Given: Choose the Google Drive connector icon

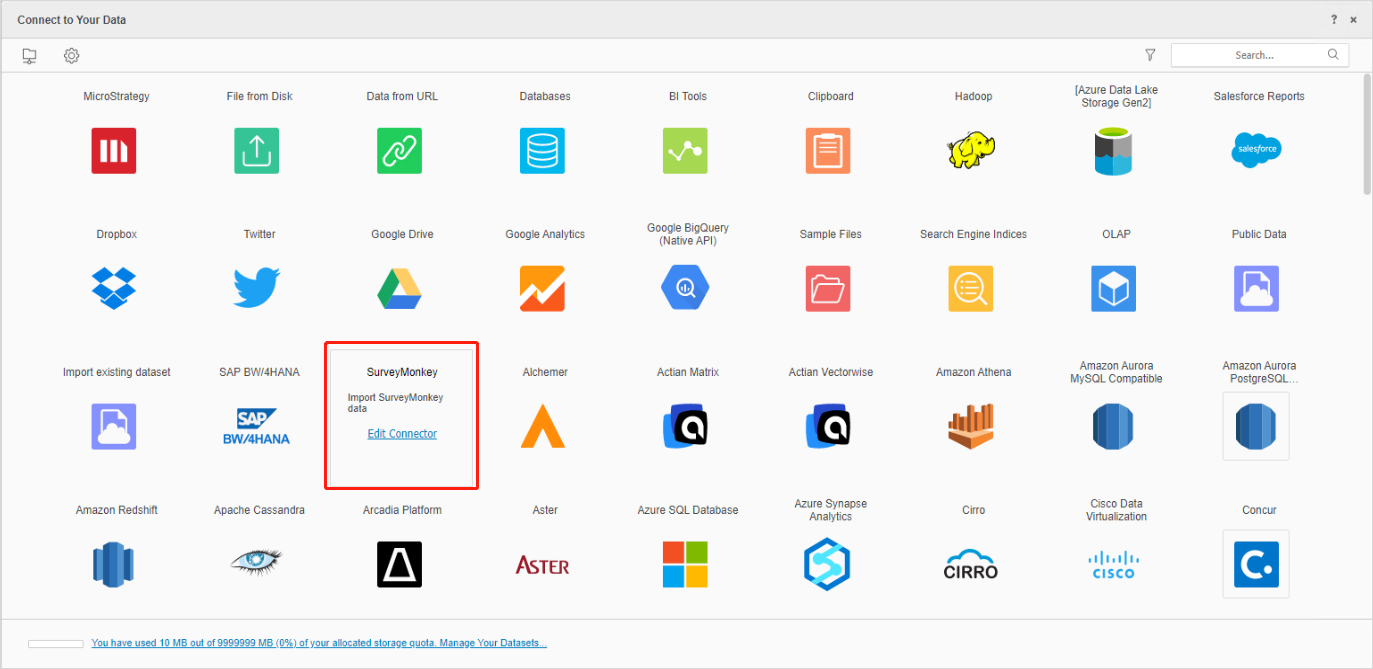Looking at the screenshot, I should (399, 288).
